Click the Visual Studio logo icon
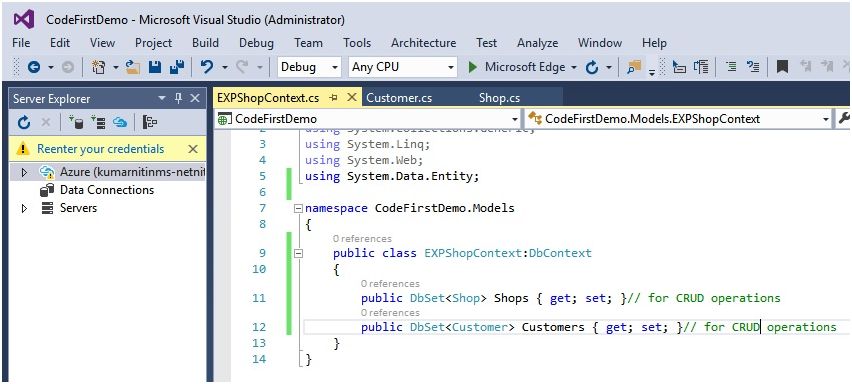The height and width of the screenshot is (384, 852). tap(24, 20)
